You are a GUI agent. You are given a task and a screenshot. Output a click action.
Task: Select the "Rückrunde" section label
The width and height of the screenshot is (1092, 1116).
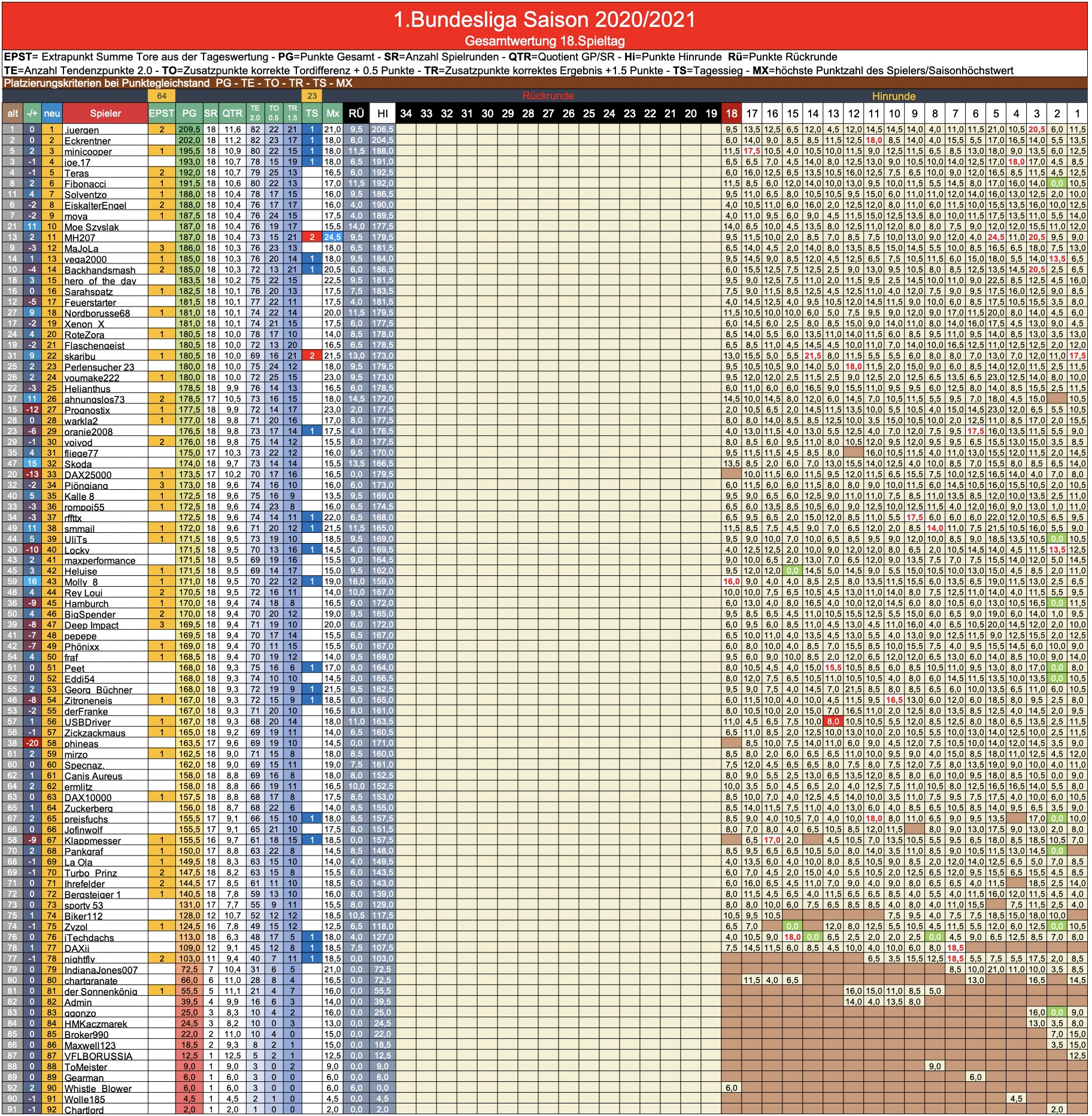point(548,96)
